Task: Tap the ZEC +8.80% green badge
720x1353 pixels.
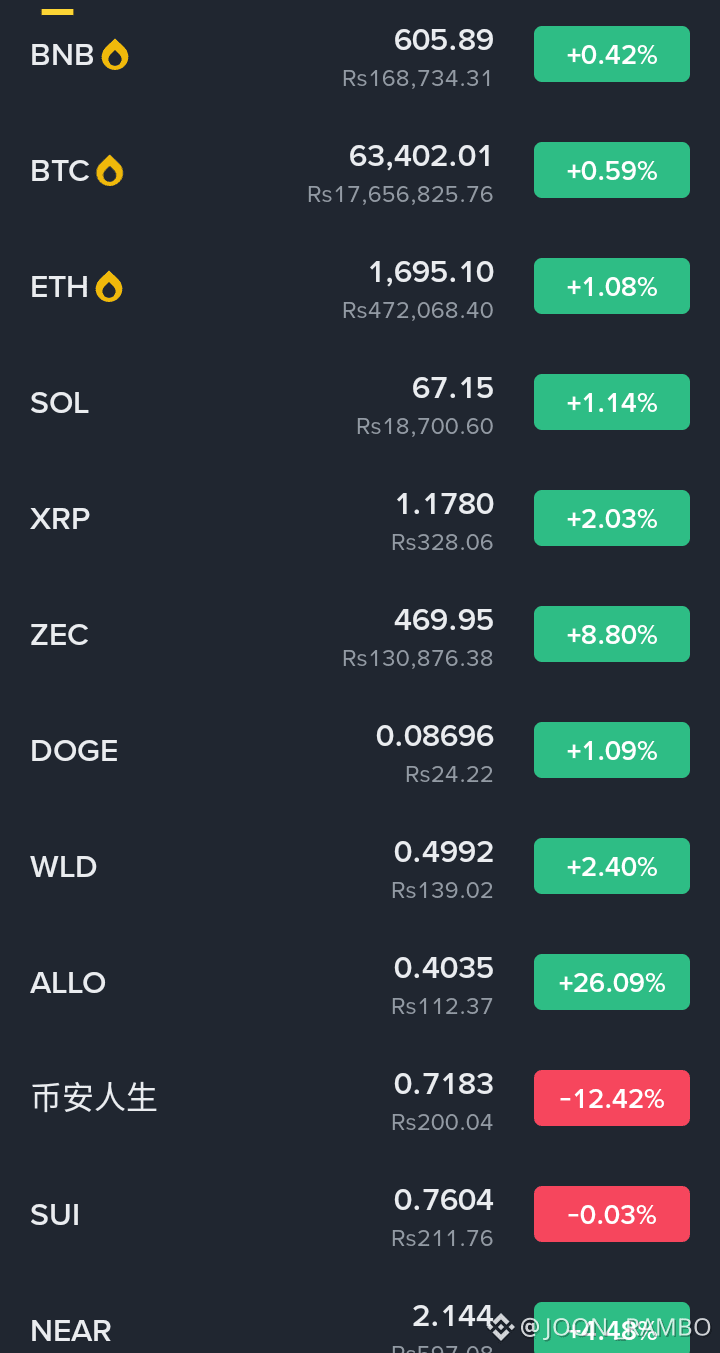Action: pos(612,634)
